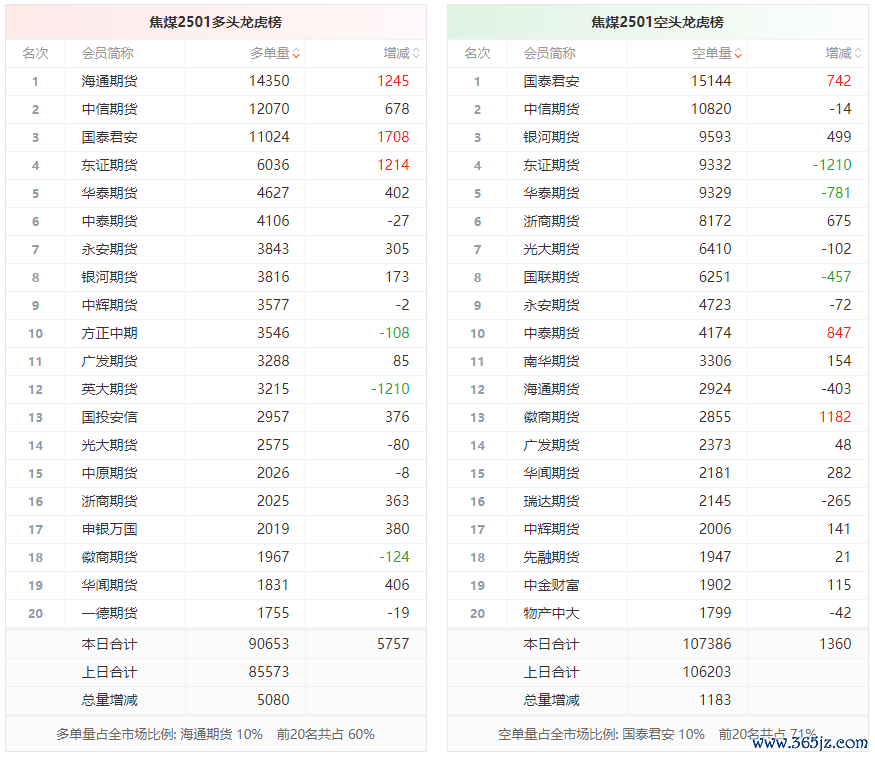Sort long table by 增减 arrows
This screenshot has width=875, height=758.
point(416,54)
